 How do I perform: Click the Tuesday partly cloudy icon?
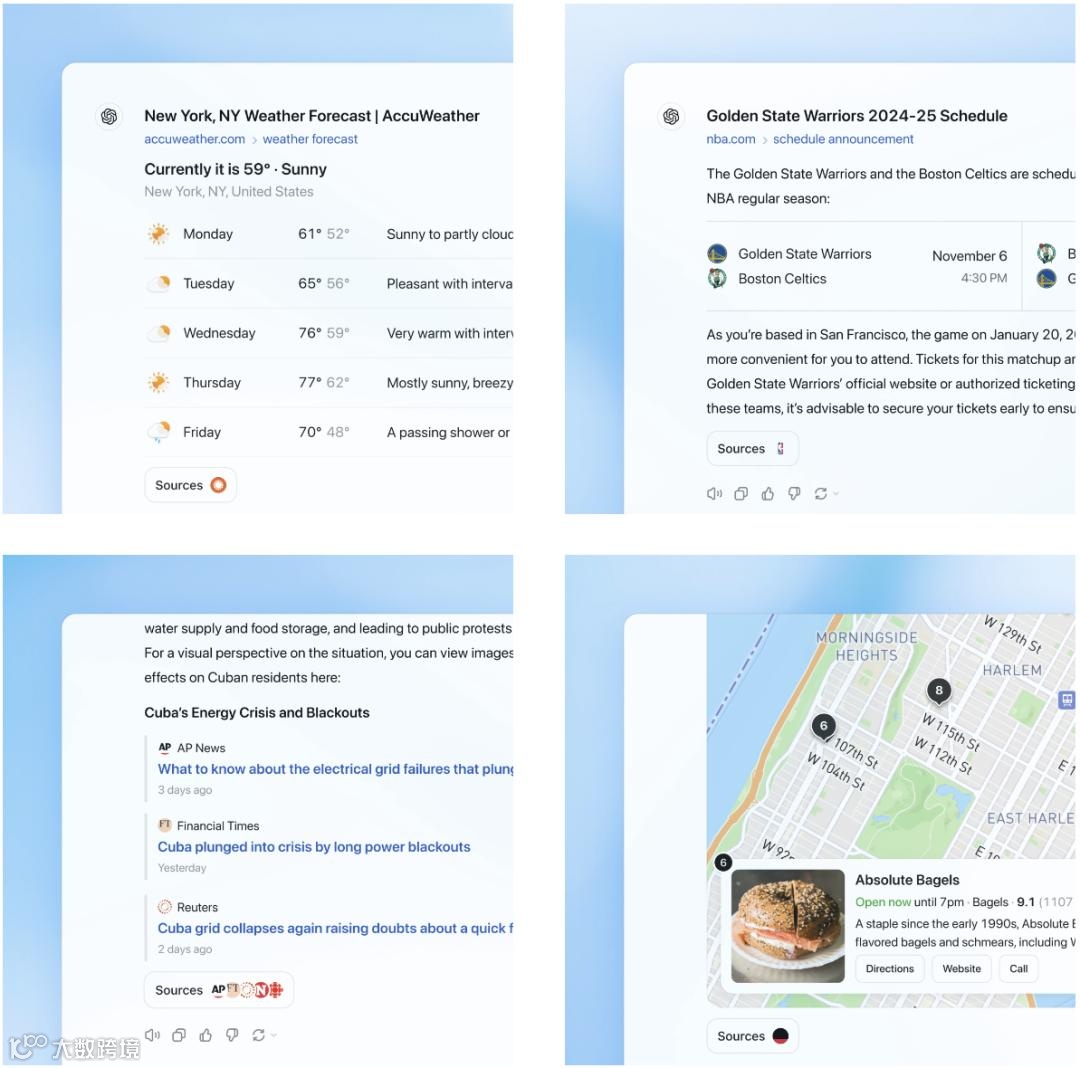(159, 283)
